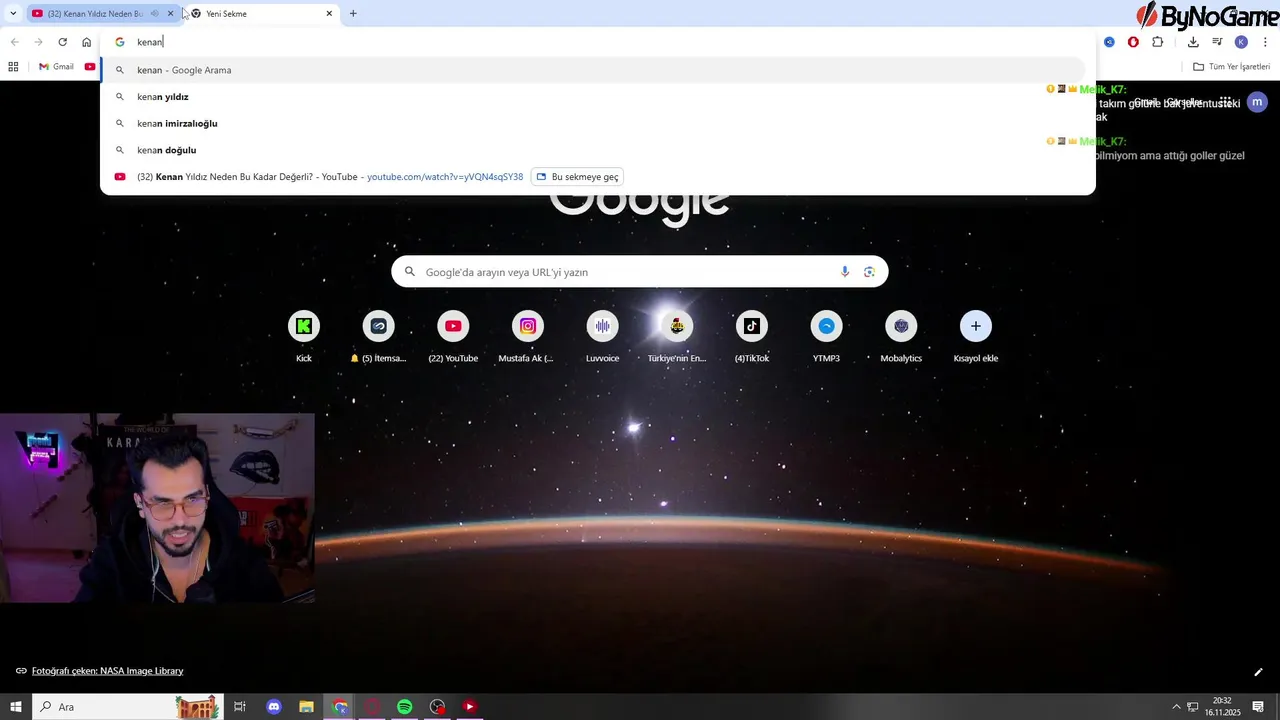
Task: Select the 'kenan imirzalıoğlu' suggestion
Action: click(x=592, y=124)
